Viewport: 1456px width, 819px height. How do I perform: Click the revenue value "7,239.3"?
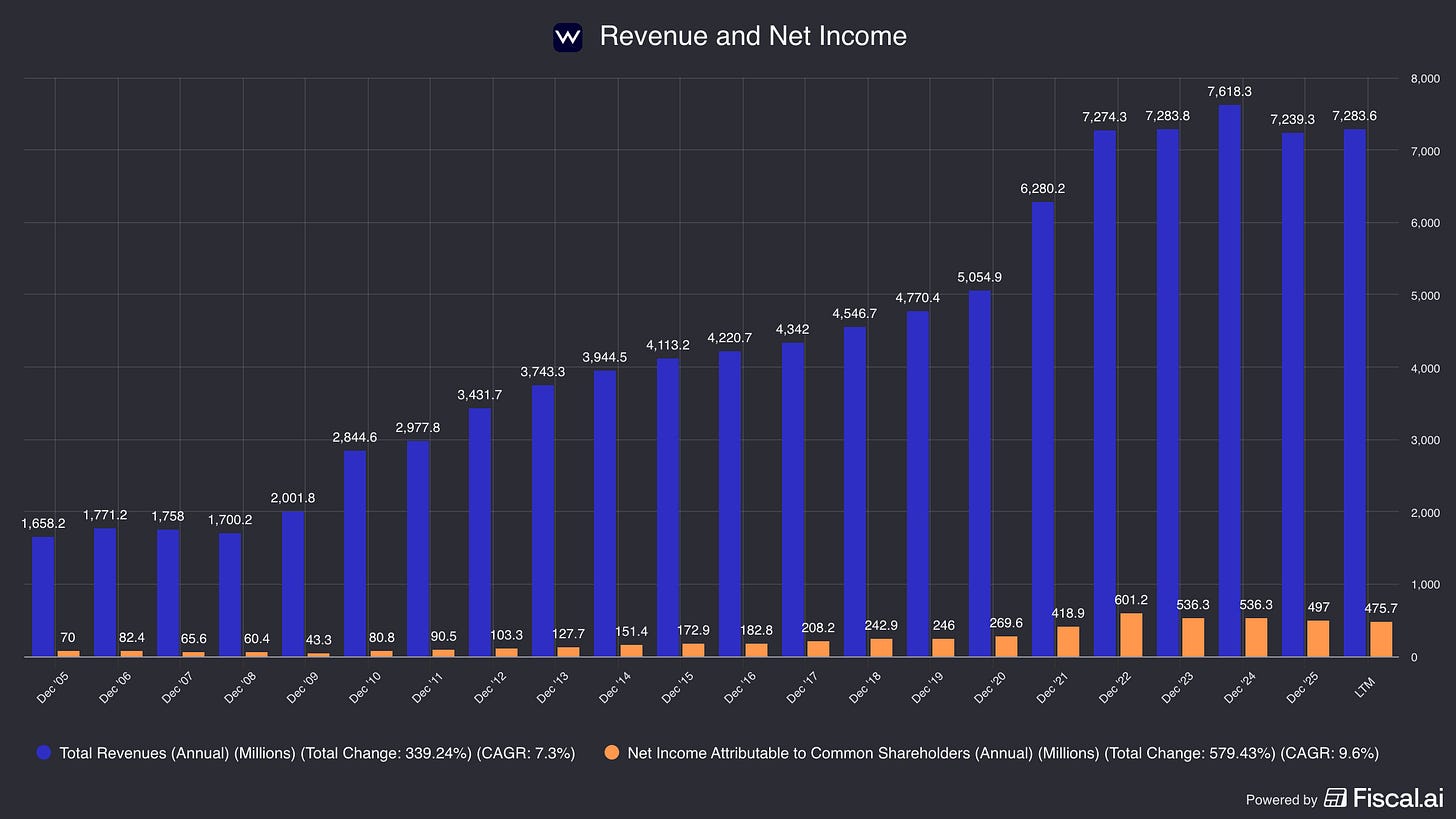1293,119
